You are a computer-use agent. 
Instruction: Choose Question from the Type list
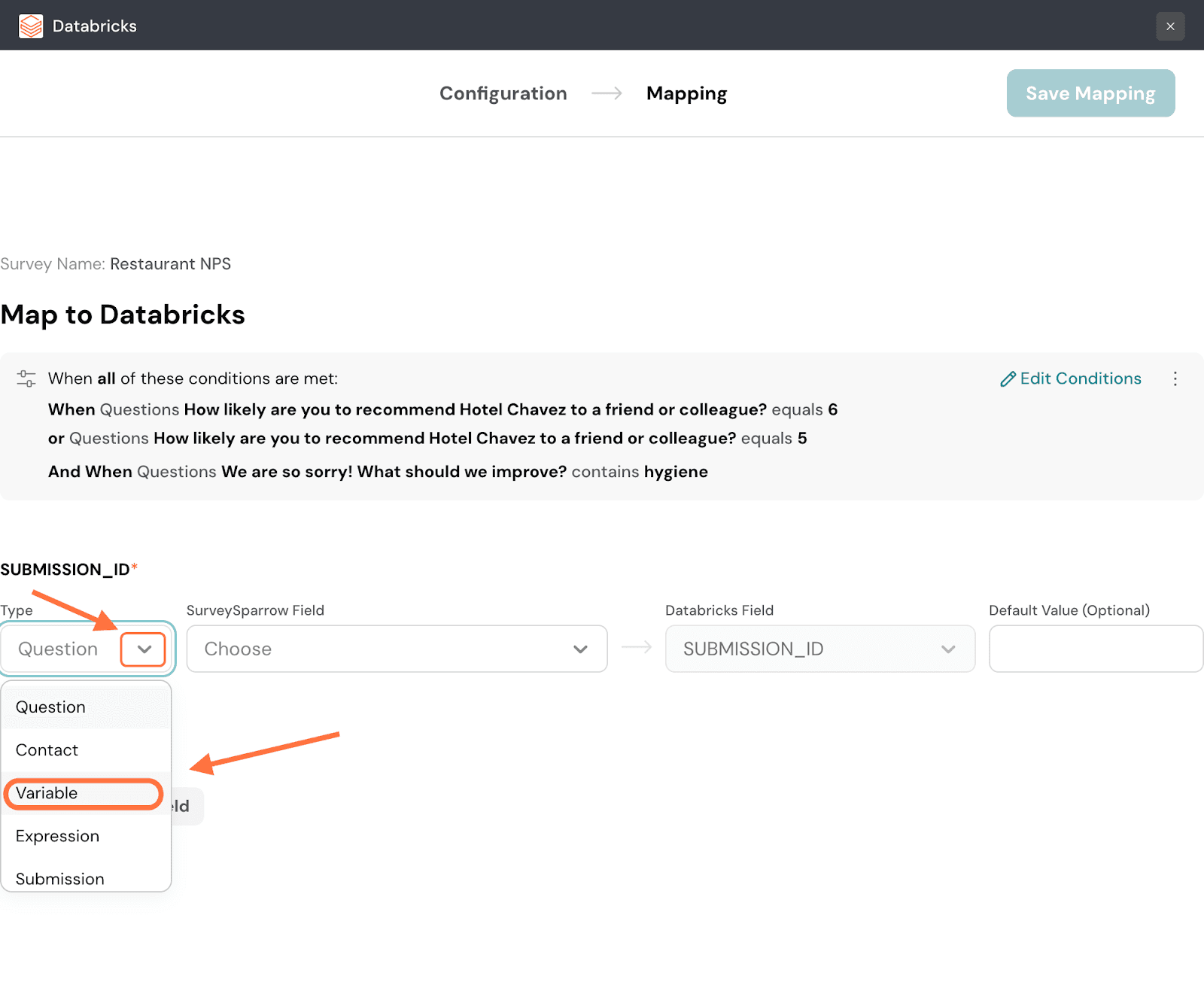click(50, 707)
